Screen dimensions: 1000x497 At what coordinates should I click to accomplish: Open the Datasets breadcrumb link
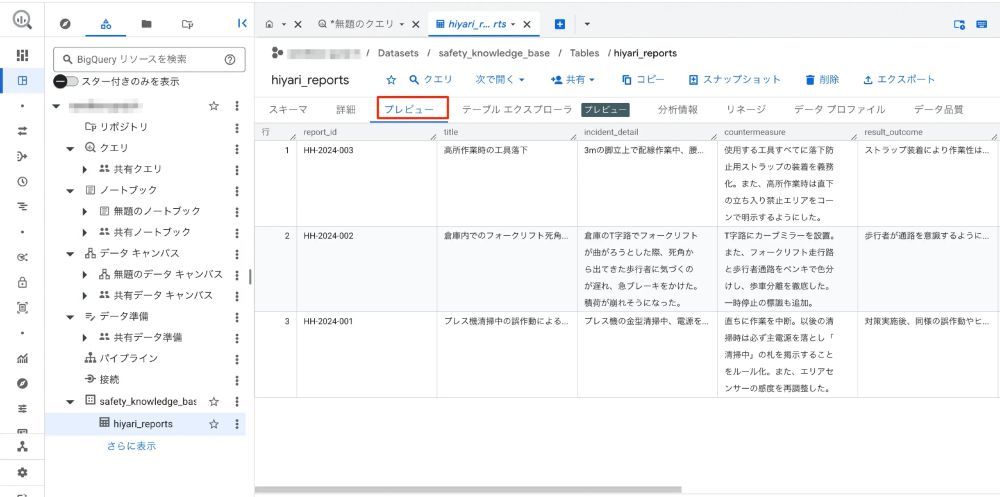[x=398, y=53]
